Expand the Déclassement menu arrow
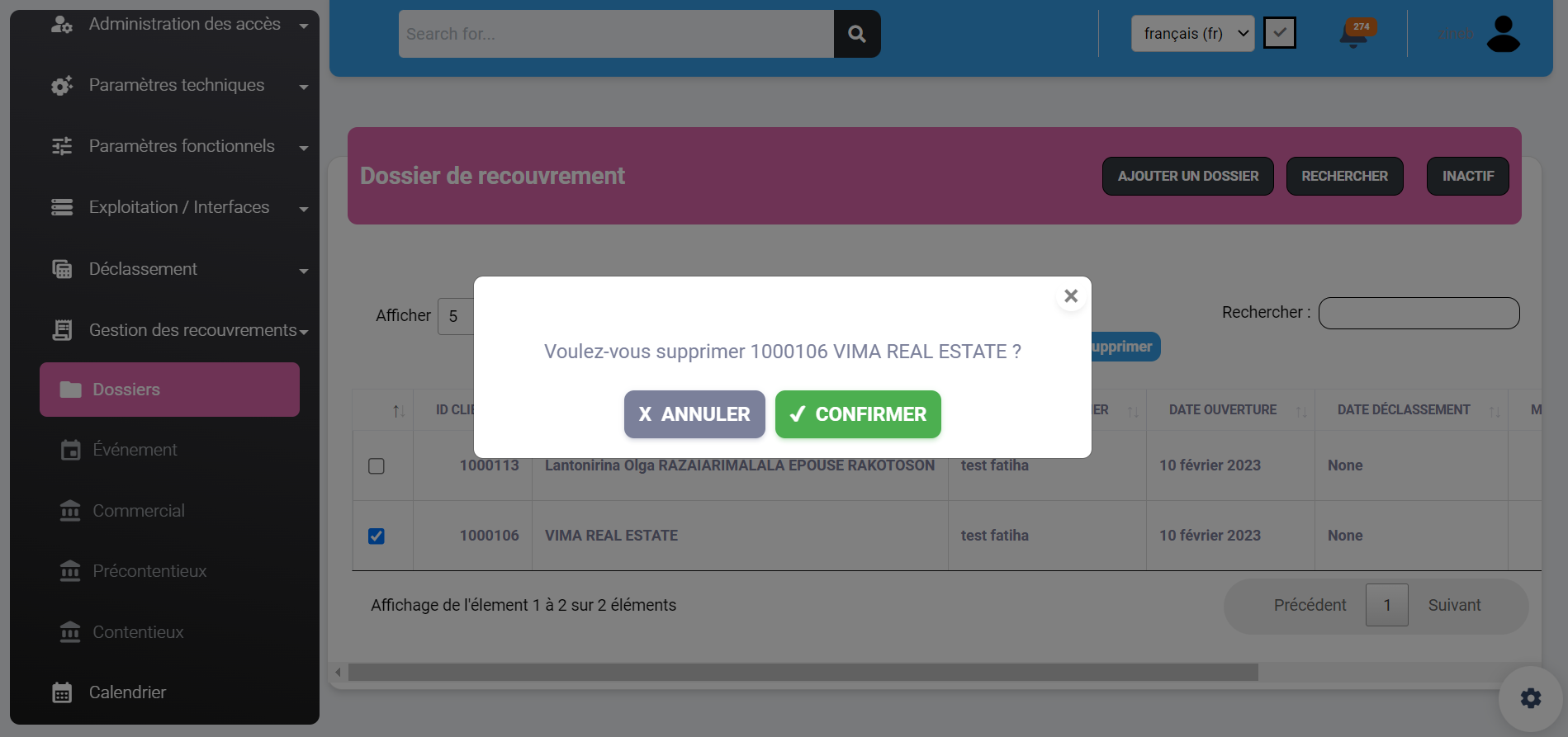The image size is (1568, 737). (303, 271)
